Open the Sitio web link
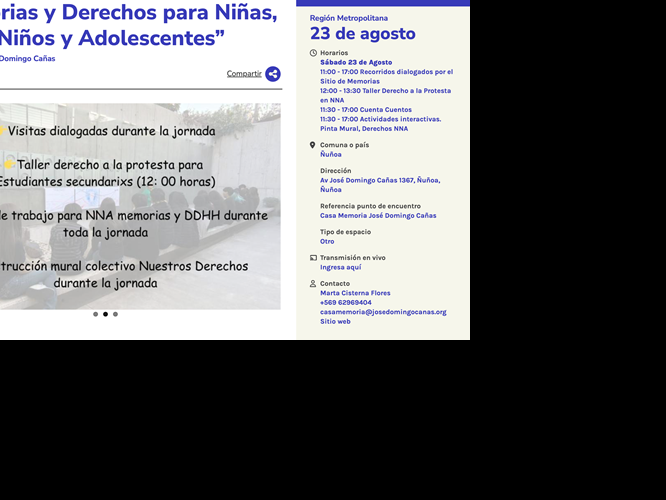Viewport: 666px width, 500px height. tap(335, 322)
